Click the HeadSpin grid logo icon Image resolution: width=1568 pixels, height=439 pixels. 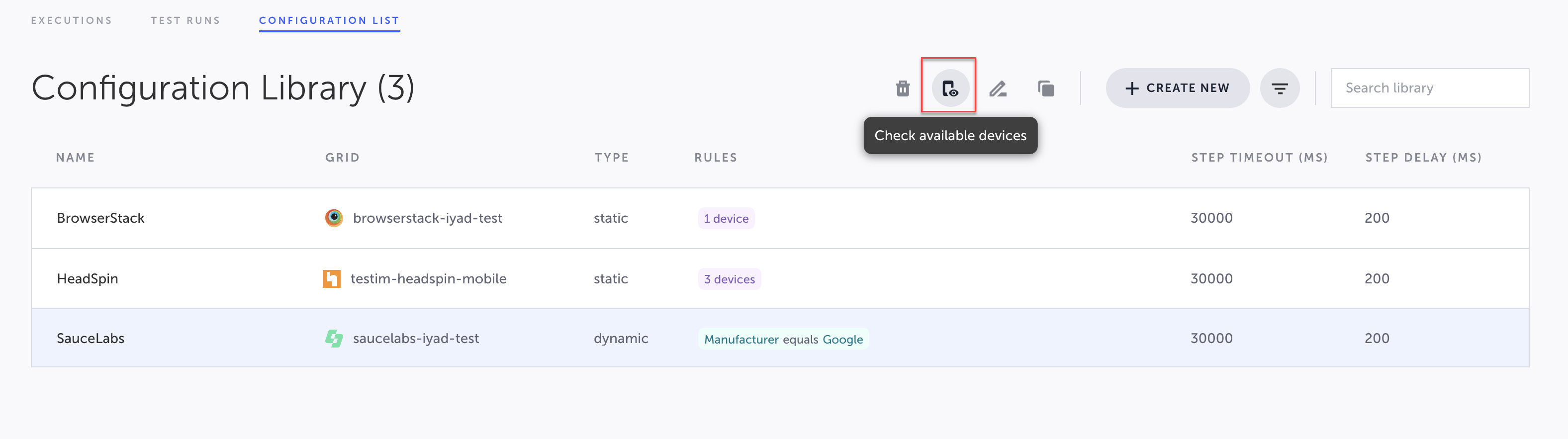tap(332, 279)
